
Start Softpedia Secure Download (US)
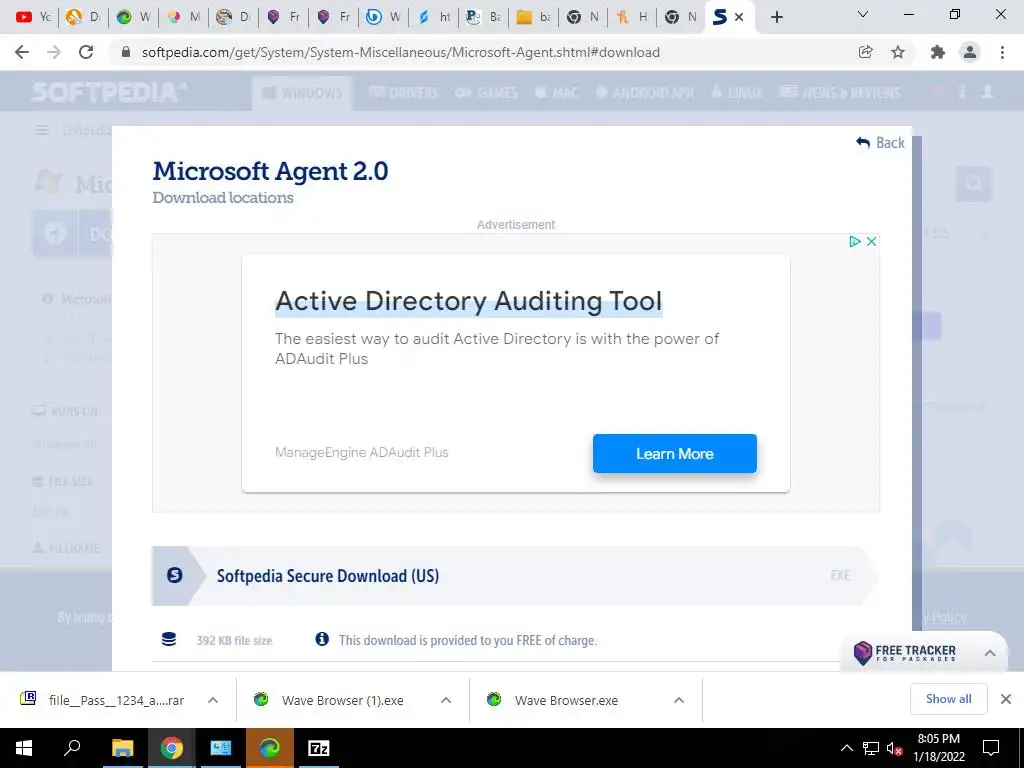[x=515, y=575]
